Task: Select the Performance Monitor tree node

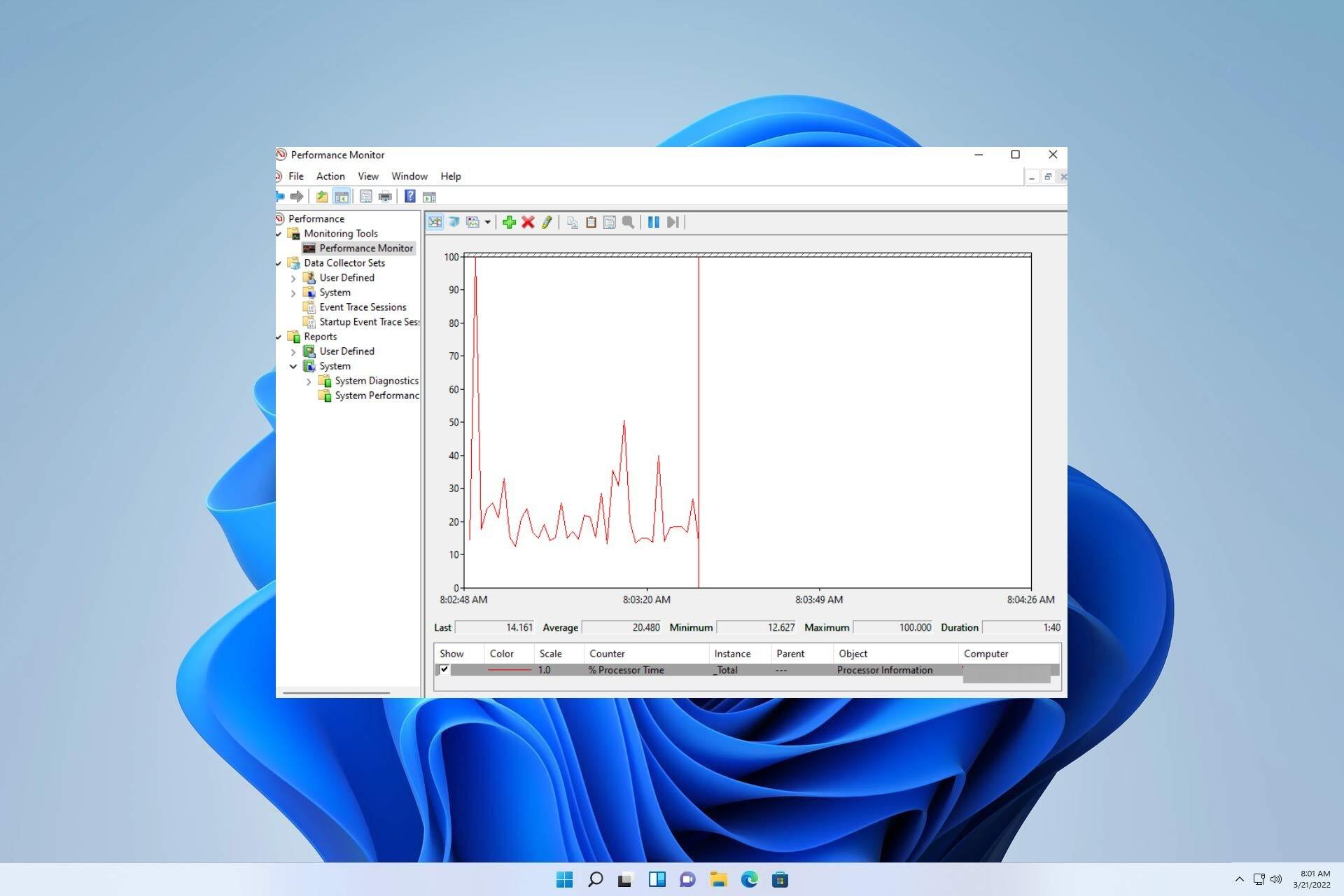Action: pyautogui.click(x=366, y=248)
